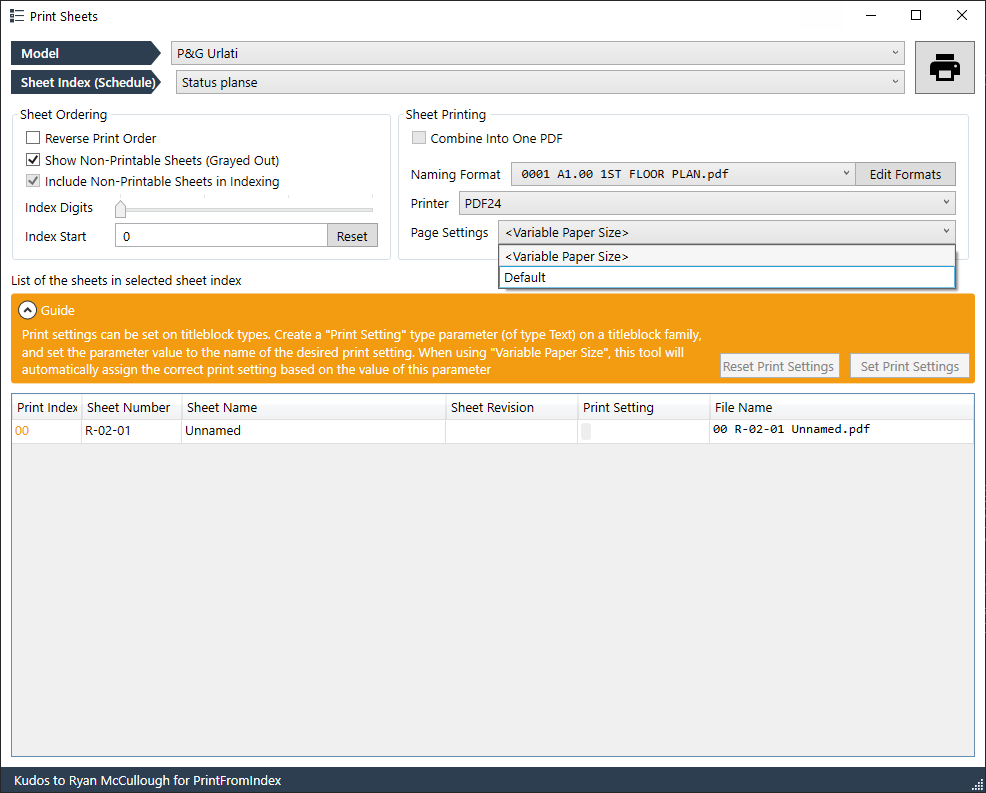986x793 pixels.
Task: Expand the Sheet Index dropdown Status planse
Action: coord(540,83)
